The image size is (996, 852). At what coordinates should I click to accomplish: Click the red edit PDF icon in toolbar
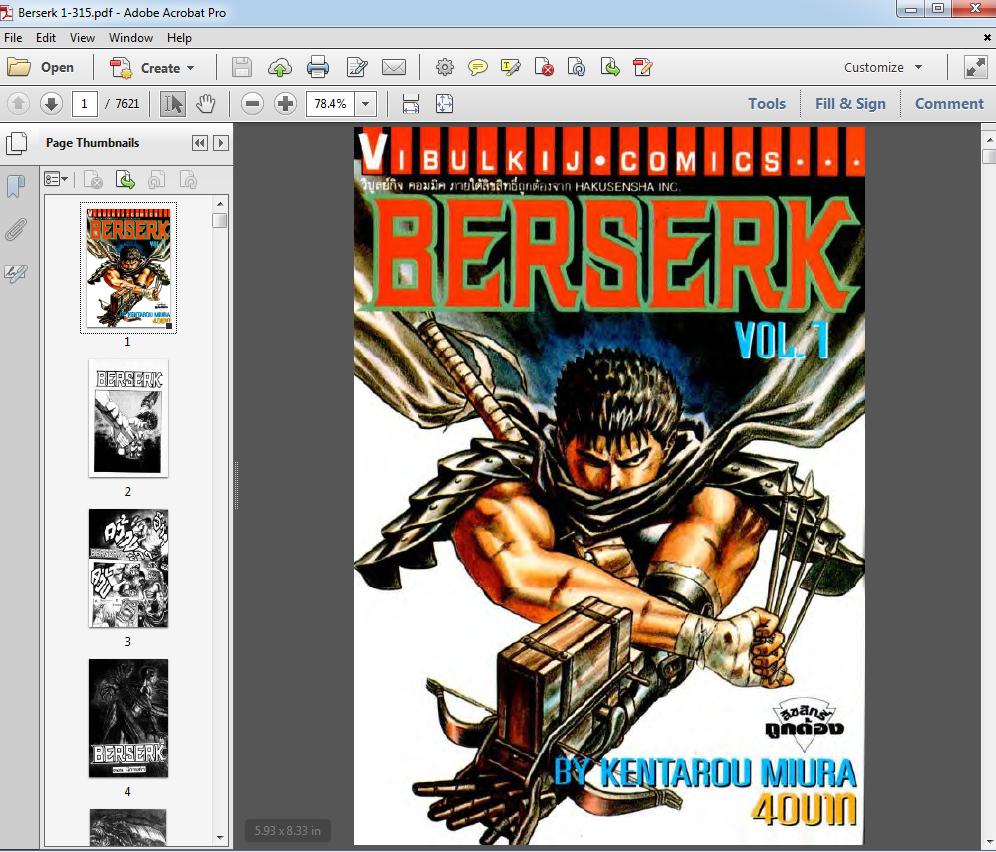click(x=643, y=67)
